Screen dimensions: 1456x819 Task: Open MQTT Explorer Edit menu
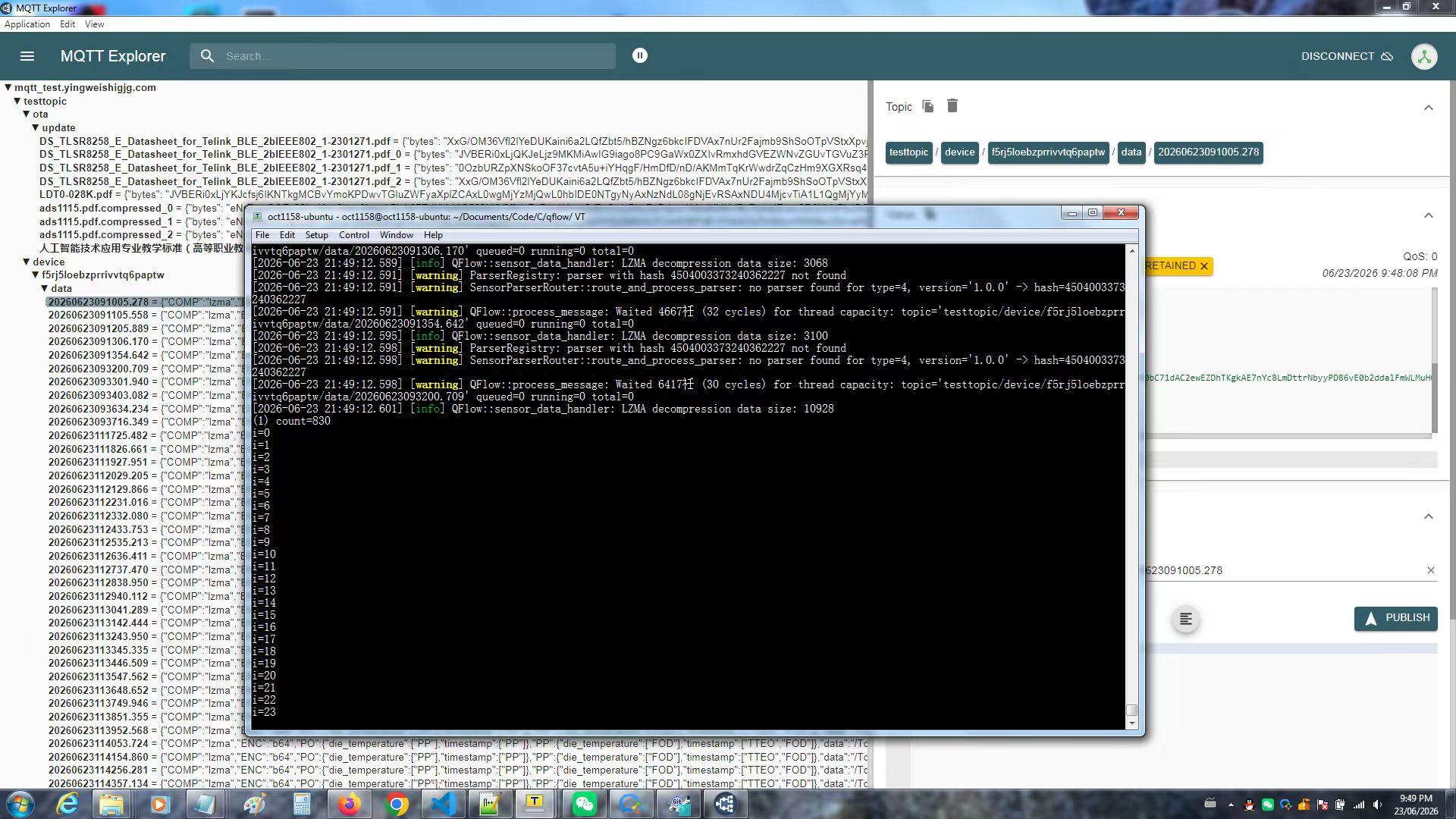pyautogui.click(x=67, y=24)
